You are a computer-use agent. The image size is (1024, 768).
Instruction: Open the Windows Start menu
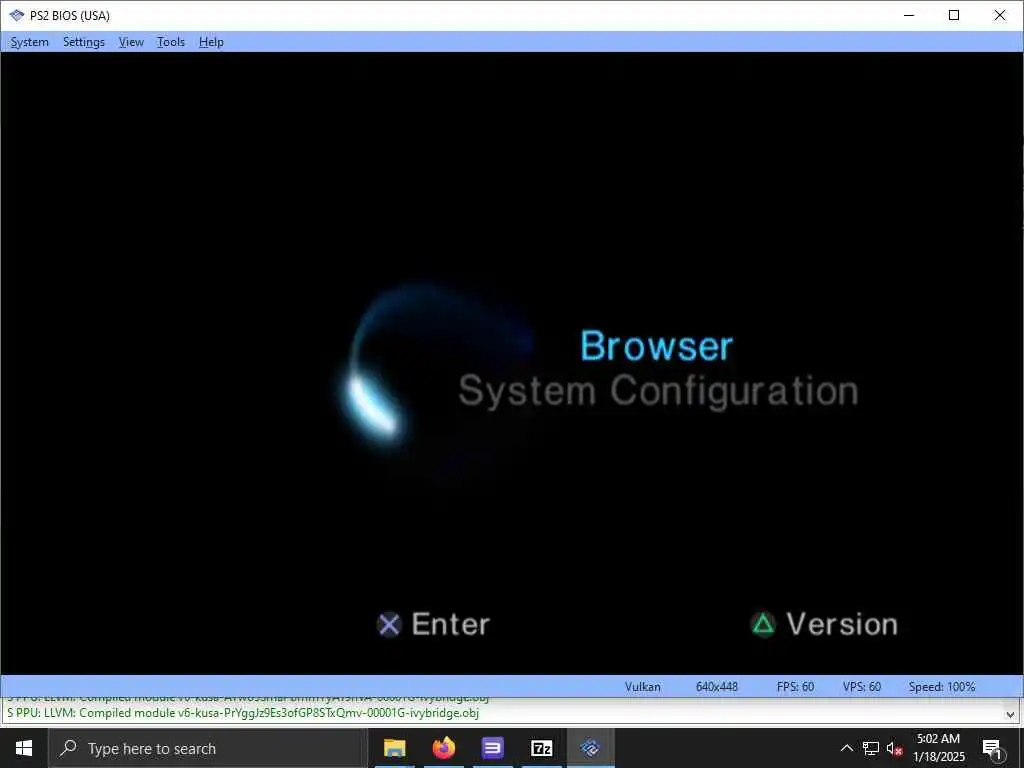pos(24,748)
